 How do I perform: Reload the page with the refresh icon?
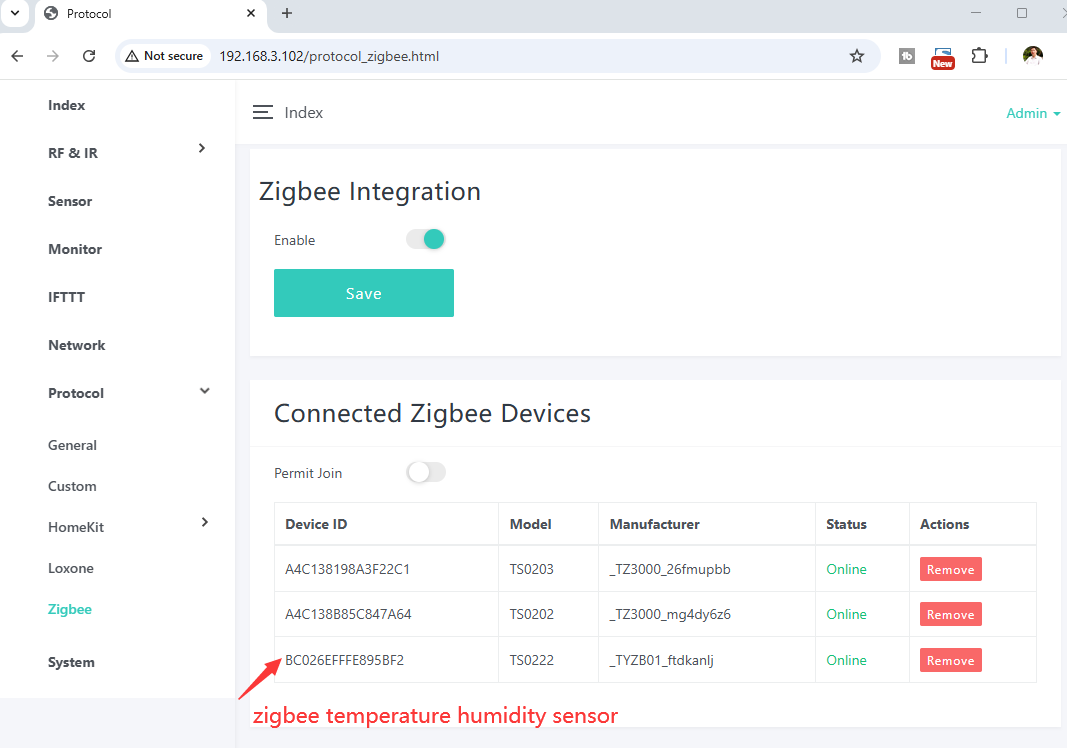[89, 56]
